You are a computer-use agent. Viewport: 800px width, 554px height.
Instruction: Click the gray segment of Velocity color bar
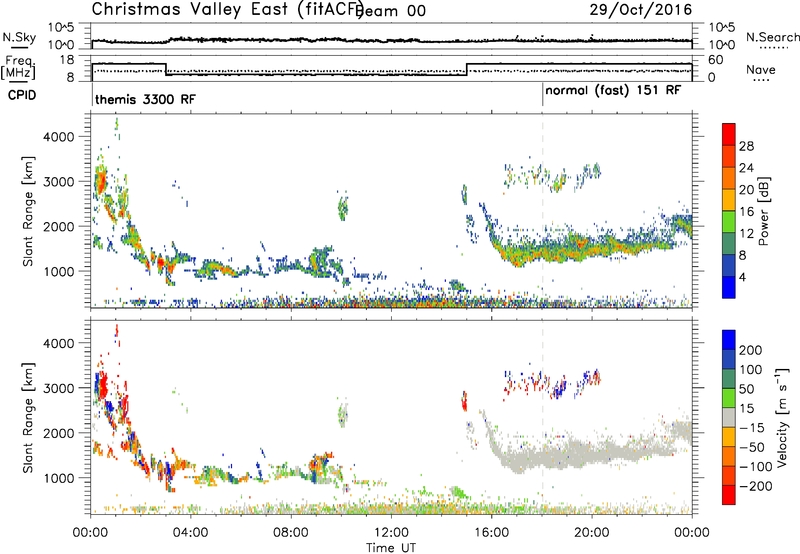(x=729, y=418)
